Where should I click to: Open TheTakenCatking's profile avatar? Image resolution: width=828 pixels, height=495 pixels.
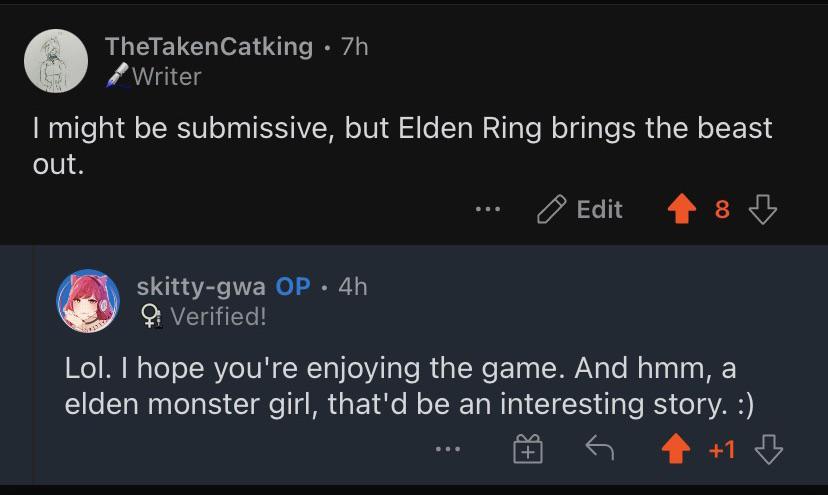tap(55, 60)
